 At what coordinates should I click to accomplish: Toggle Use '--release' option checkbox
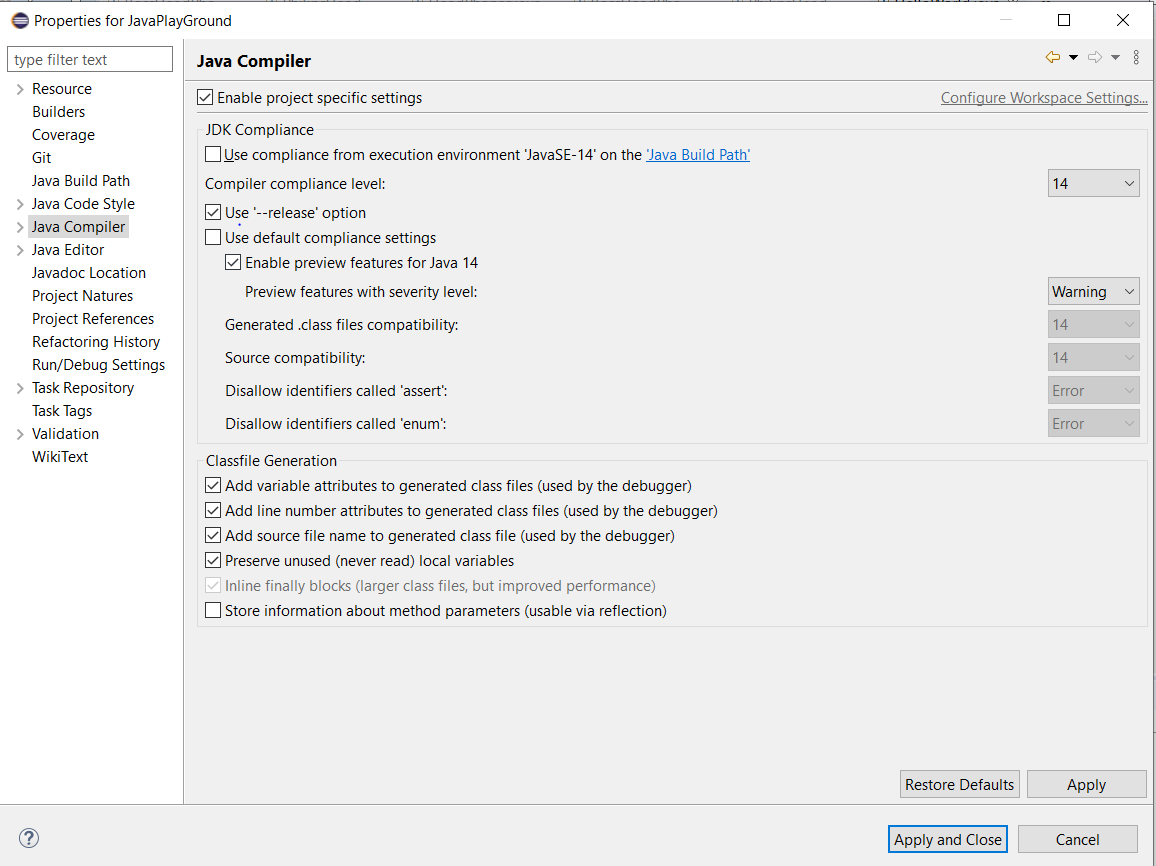pos(213,212)
